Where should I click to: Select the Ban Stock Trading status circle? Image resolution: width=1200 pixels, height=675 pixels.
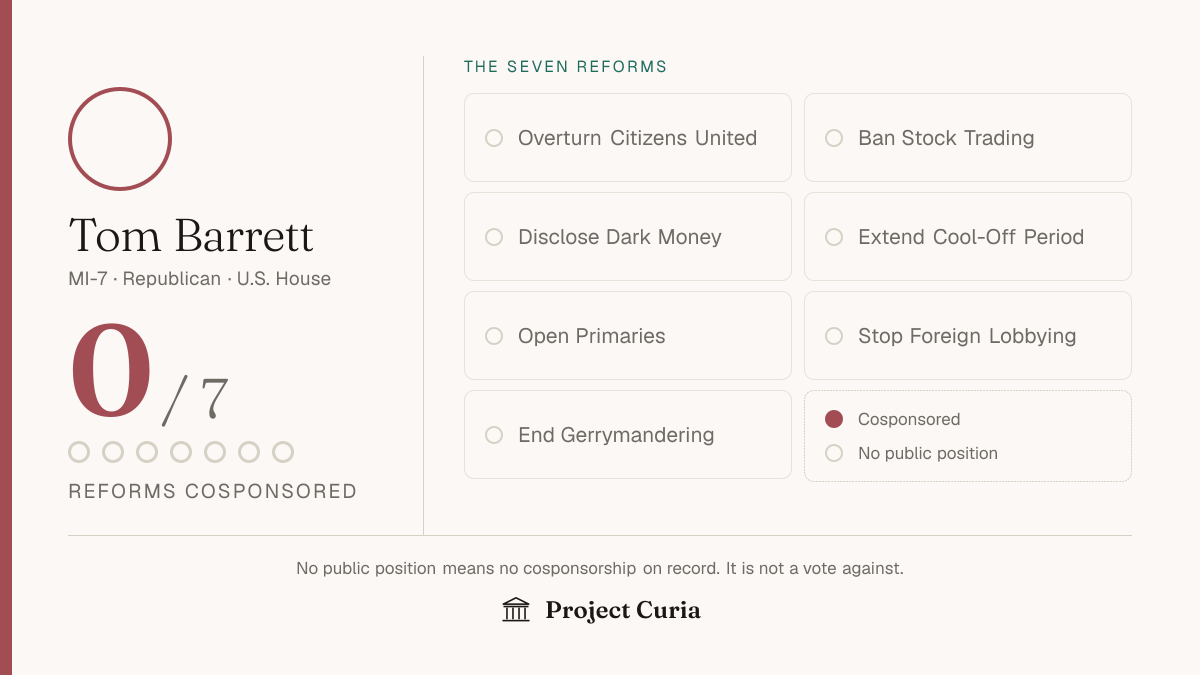[x=834, y=138]
